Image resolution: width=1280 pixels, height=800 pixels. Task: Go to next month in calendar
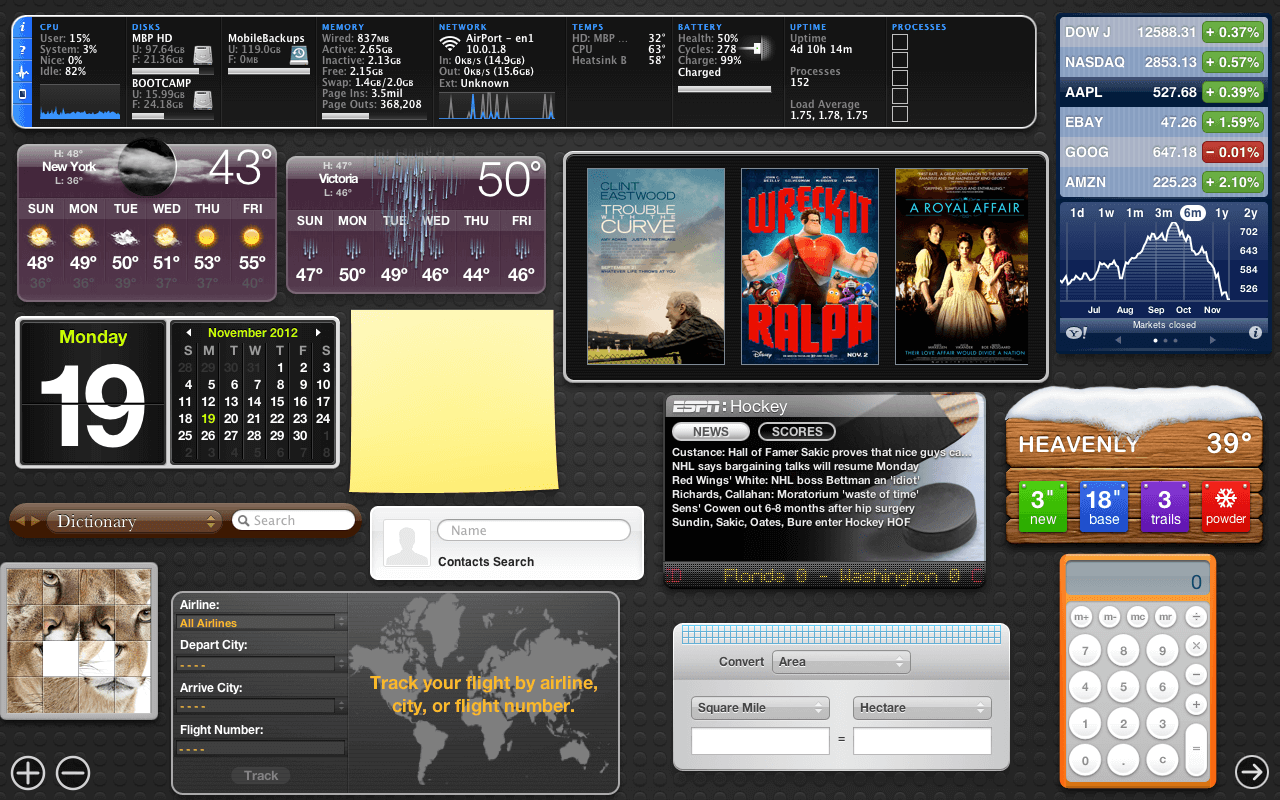tap(318, 332)
